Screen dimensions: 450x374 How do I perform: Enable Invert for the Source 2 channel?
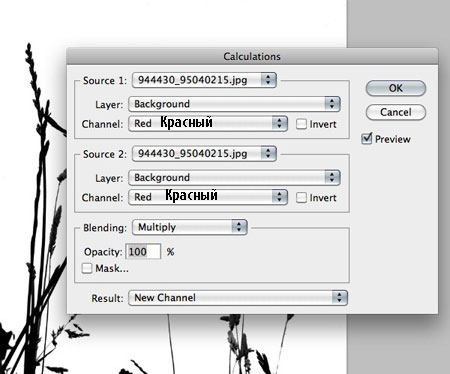pyautogui.click(x=301, y=198)
